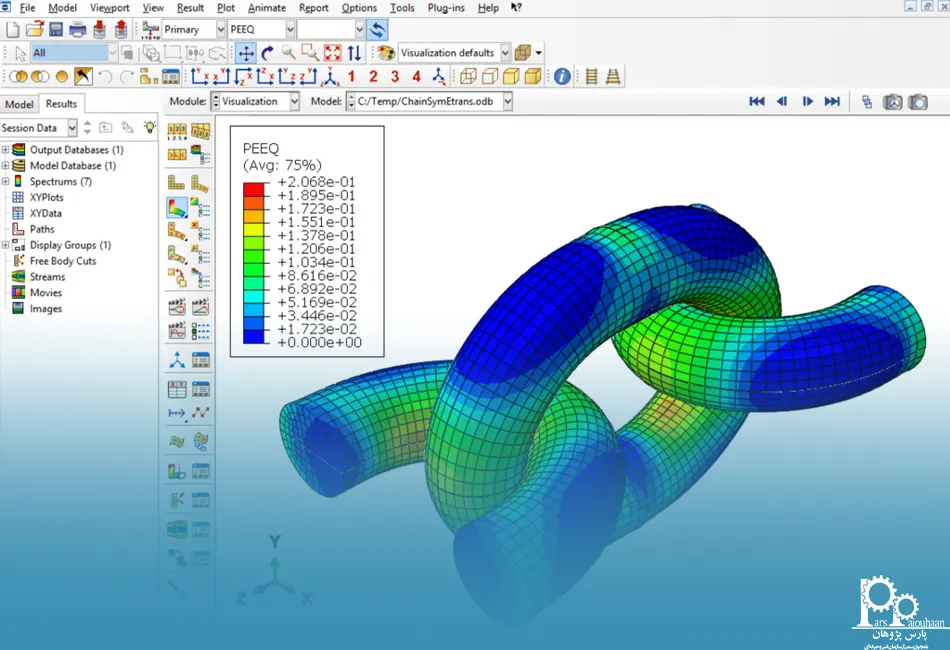Screen dimensions: 950x650
Task: Skip to the last frame
Action: 832,102
